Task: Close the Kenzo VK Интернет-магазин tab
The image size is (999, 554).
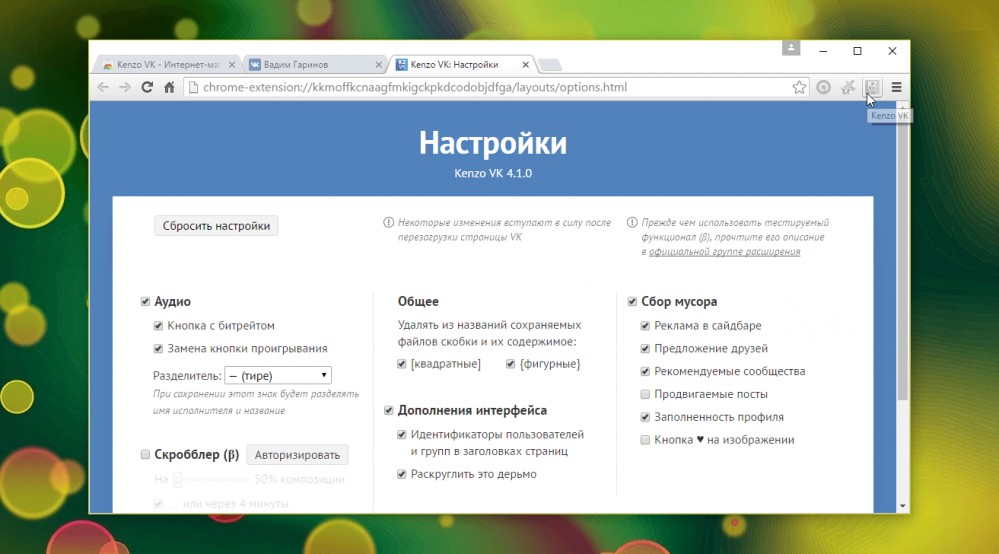Action: [x=232, y=64]
